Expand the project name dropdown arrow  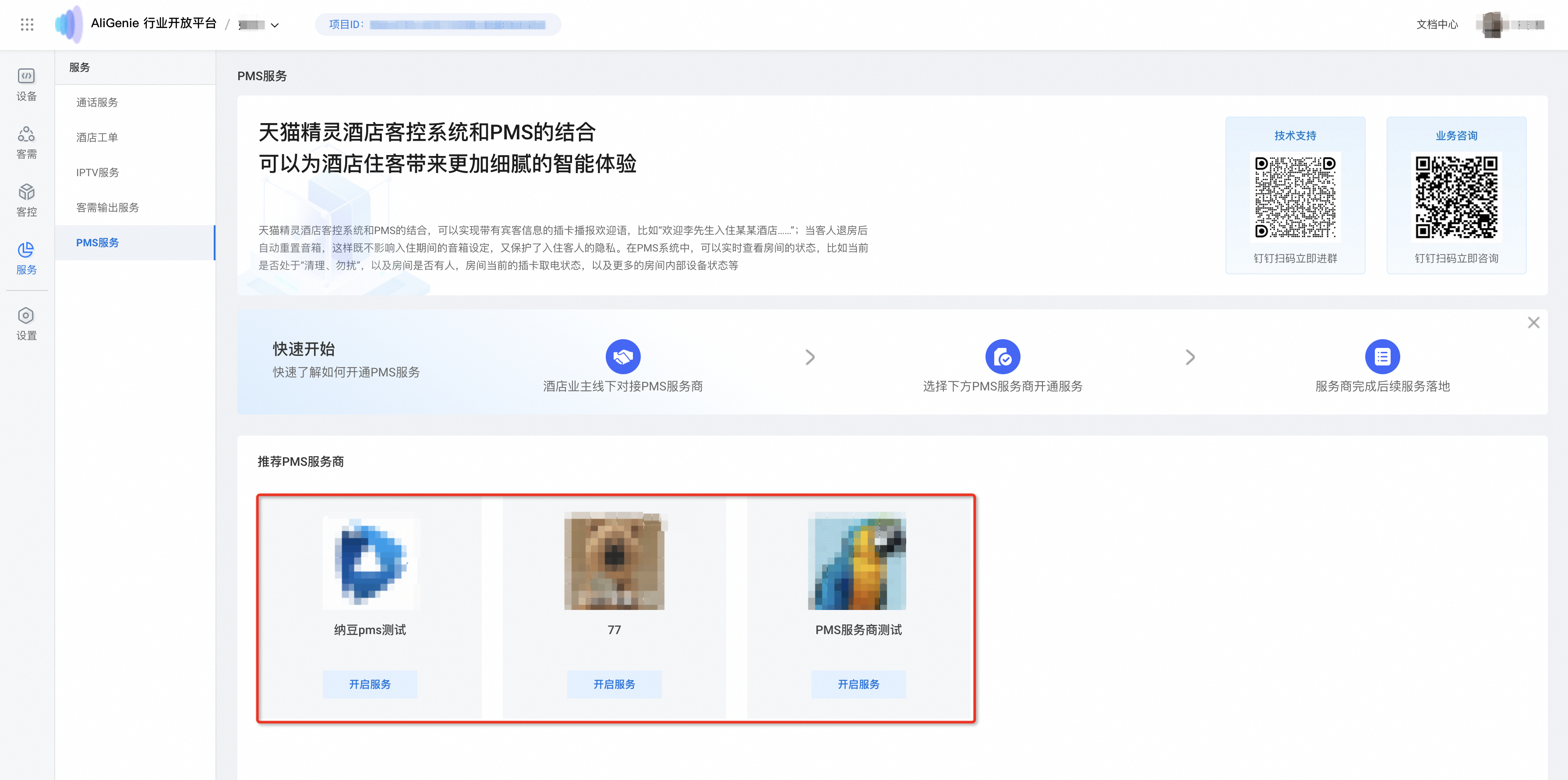tap(275, 25)
